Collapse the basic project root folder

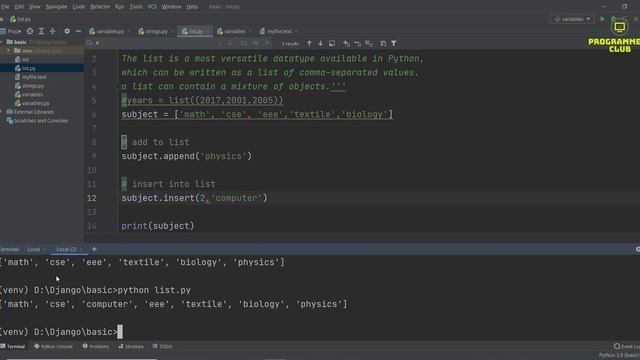(x=2, y=42)
